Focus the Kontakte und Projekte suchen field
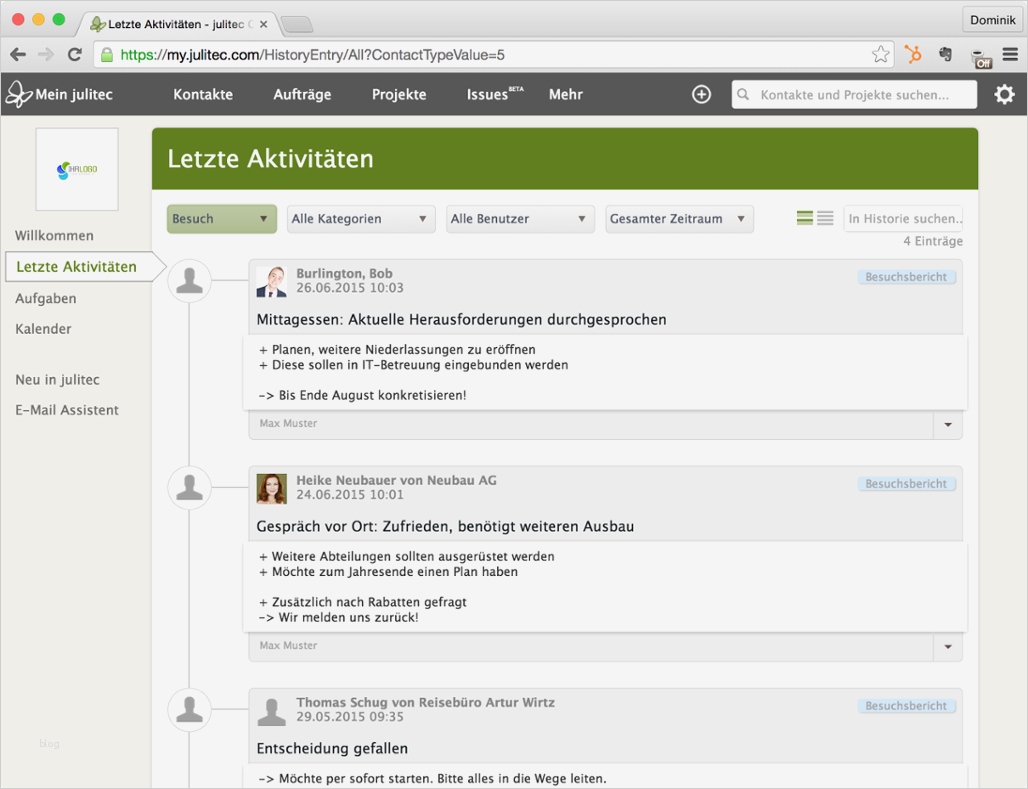 click(x=854, y=94)
